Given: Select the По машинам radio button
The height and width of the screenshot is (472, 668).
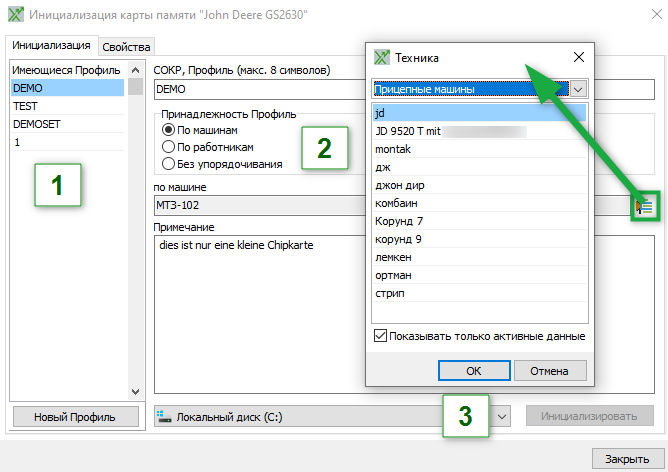Looking at the screenshot, I should 168,130.
